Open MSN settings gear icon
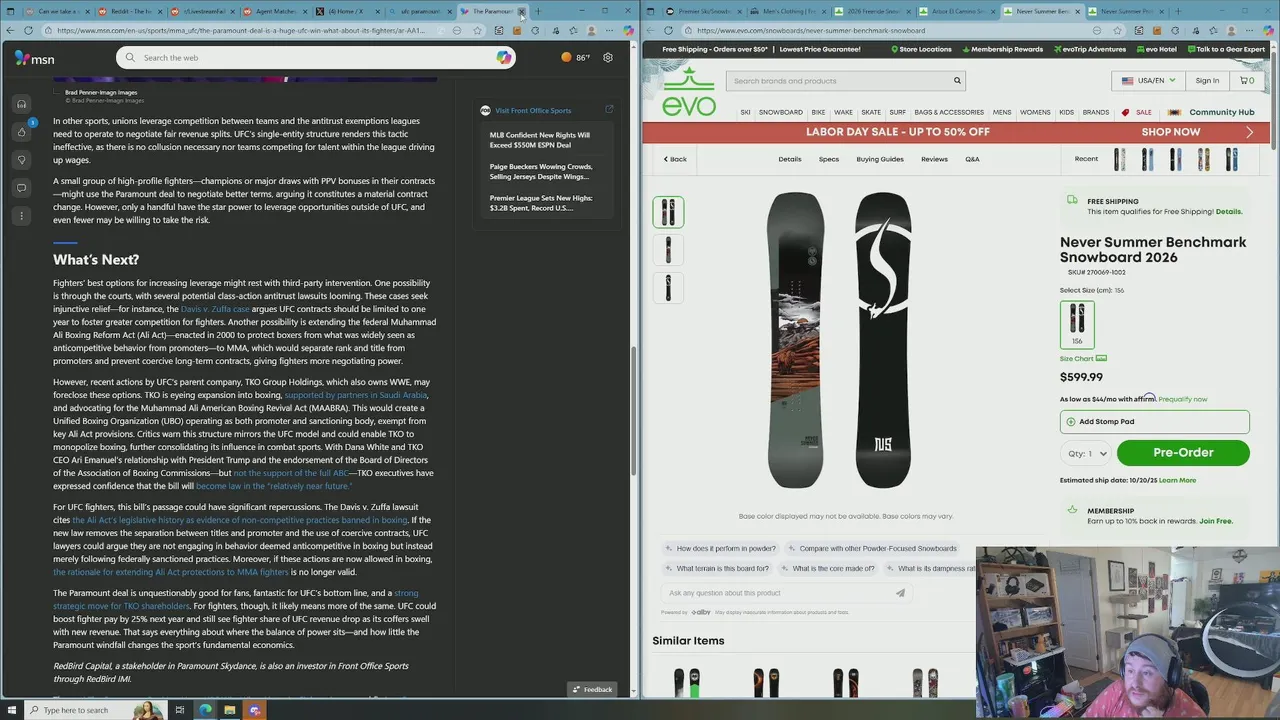The width and height of the screenshot is (1280, 720). point(607,57)
